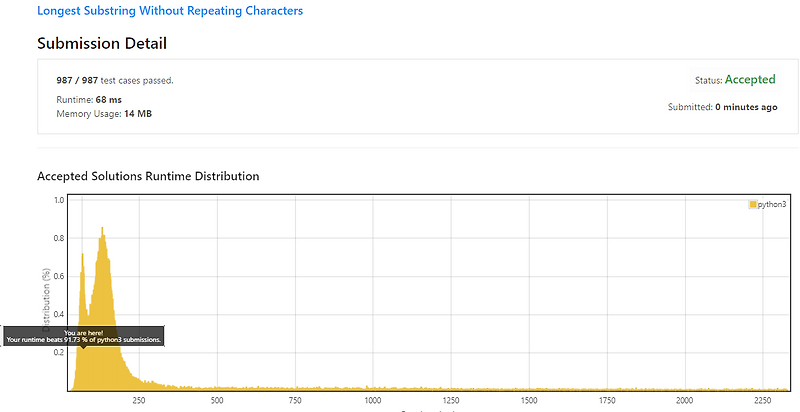Click the 0.8 label on the y-axis
The height and width of the screenshot is (412, 800).
pyautogui.click(x=59, y=238)
